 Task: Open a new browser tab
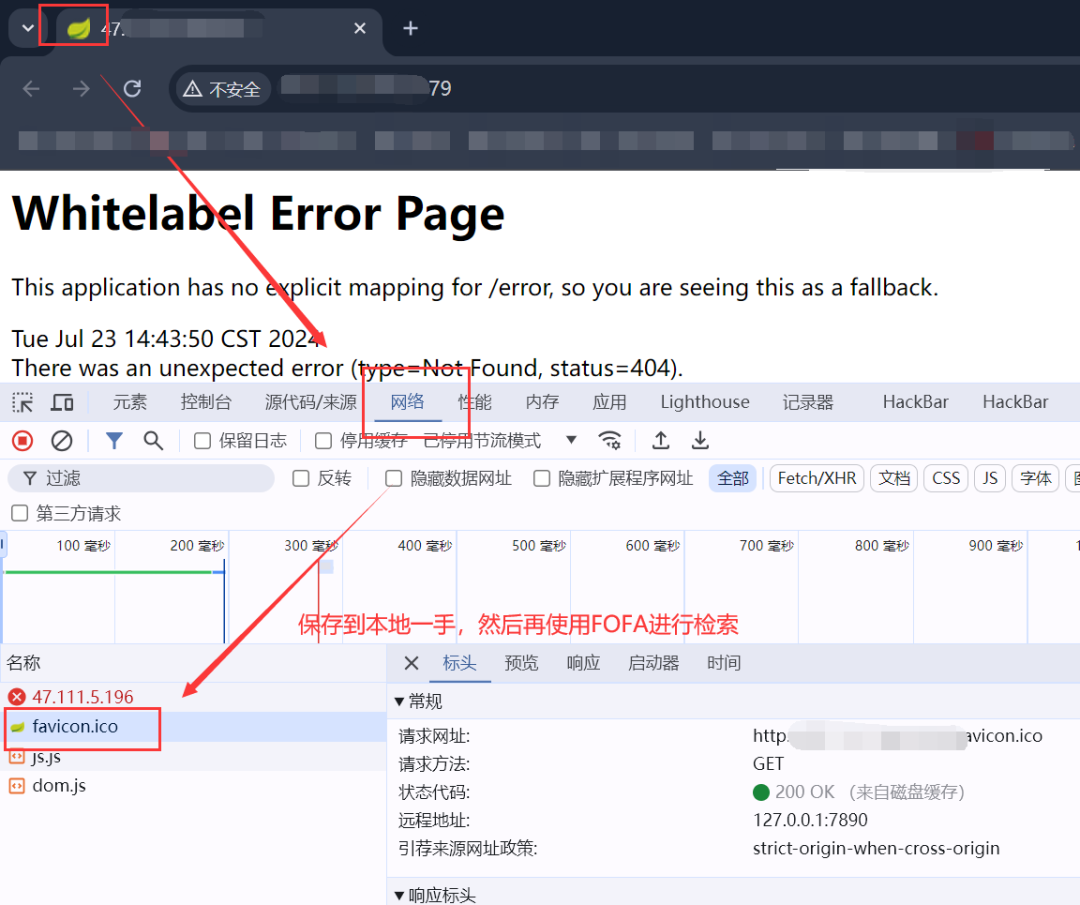pyautogui.click(x=411, y=28)
